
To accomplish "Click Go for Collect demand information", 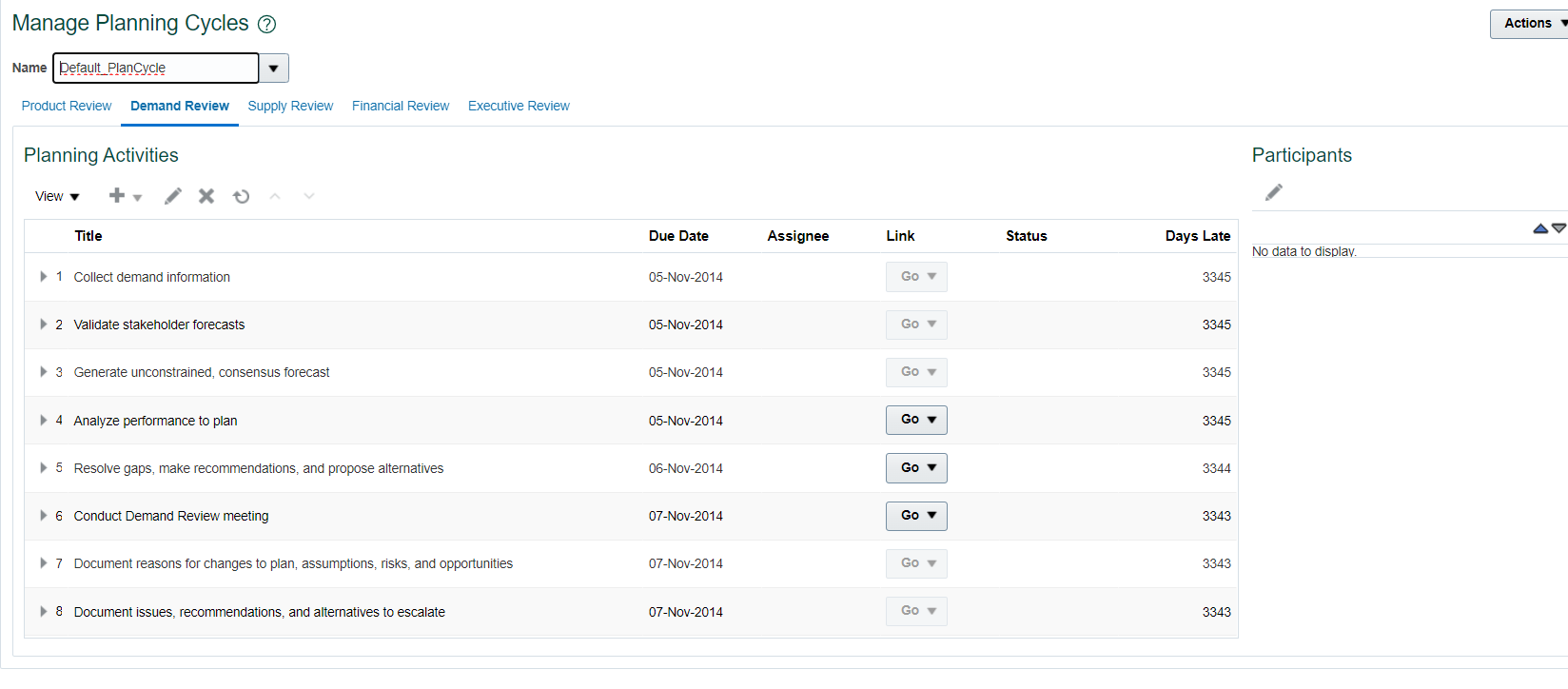I will [916, 277].
